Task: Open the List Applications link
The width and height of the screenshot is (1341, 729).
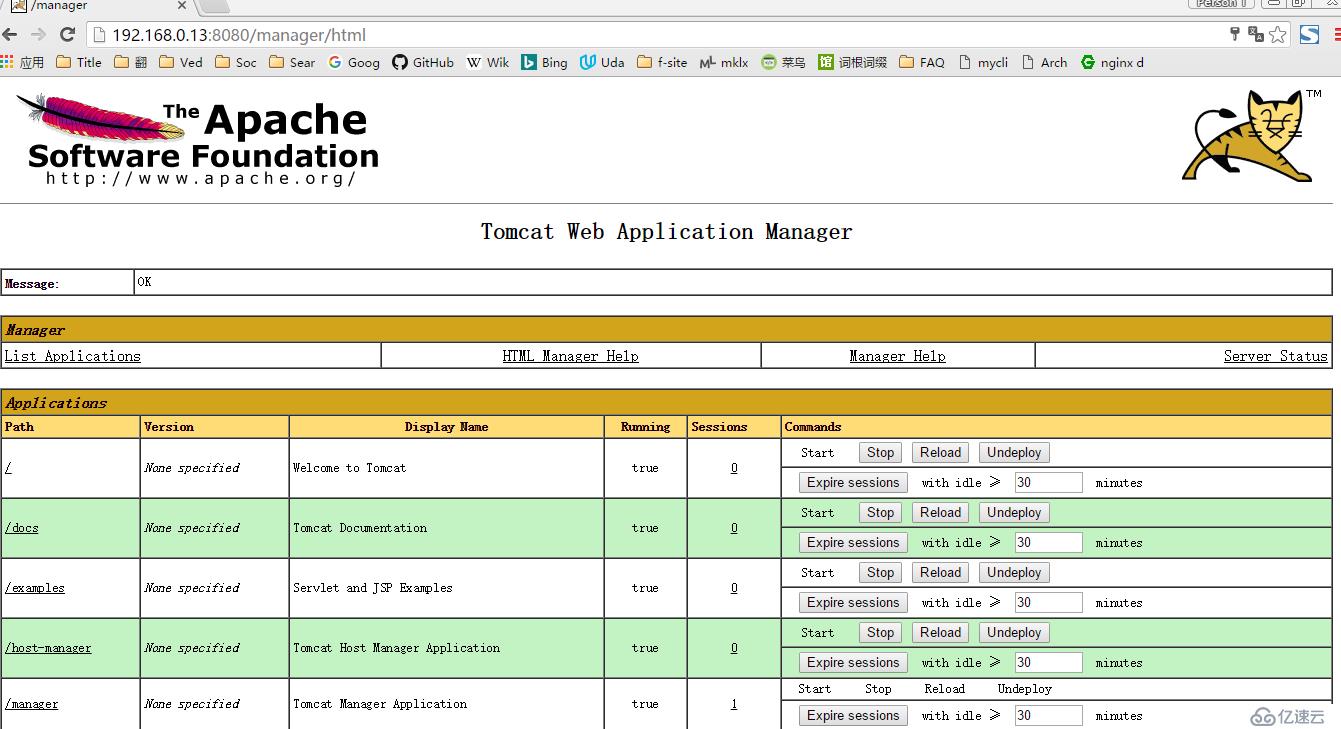Action: point(72,356)
